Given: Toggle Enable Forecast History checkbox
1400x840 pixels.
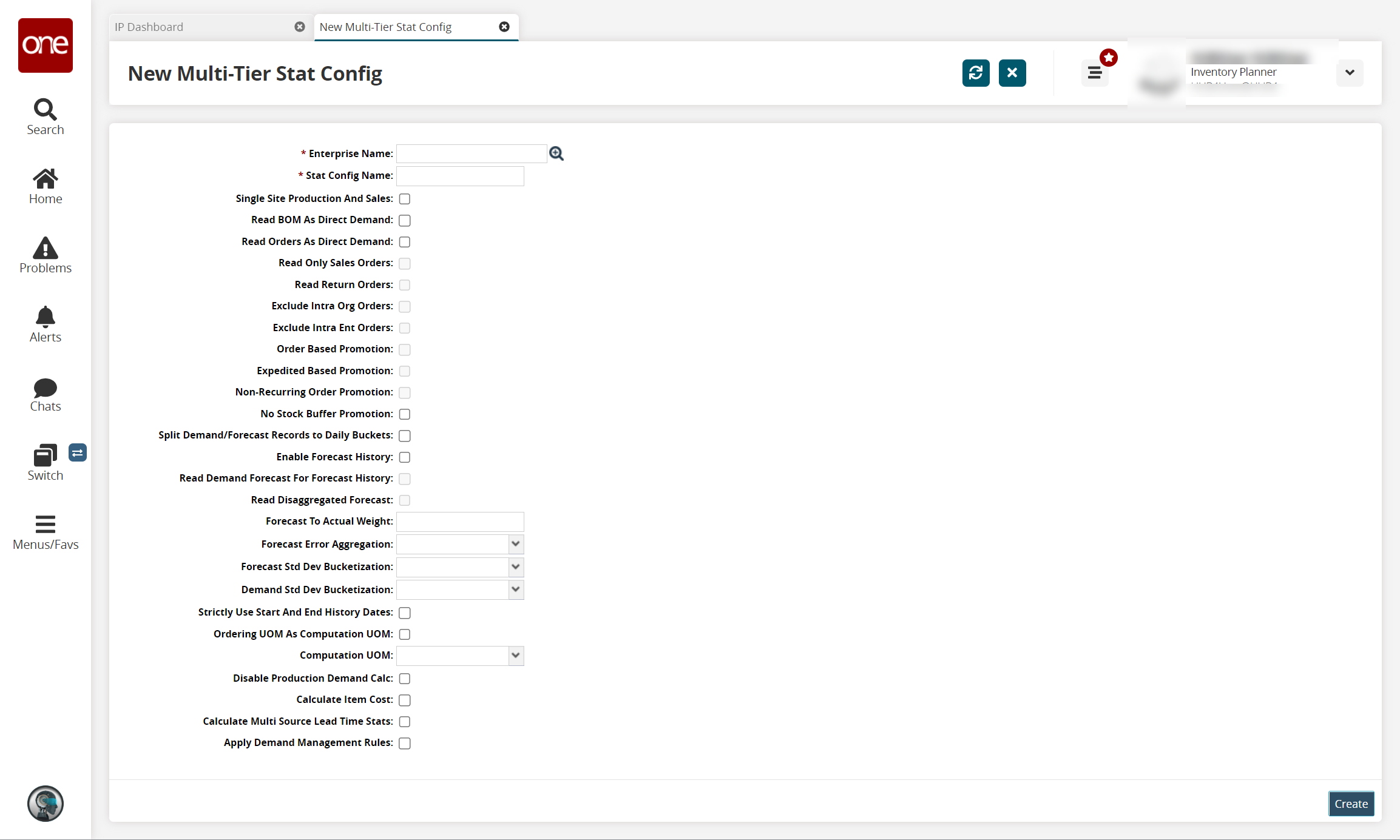Looking at the screenshot, I should tap(405, 457).
